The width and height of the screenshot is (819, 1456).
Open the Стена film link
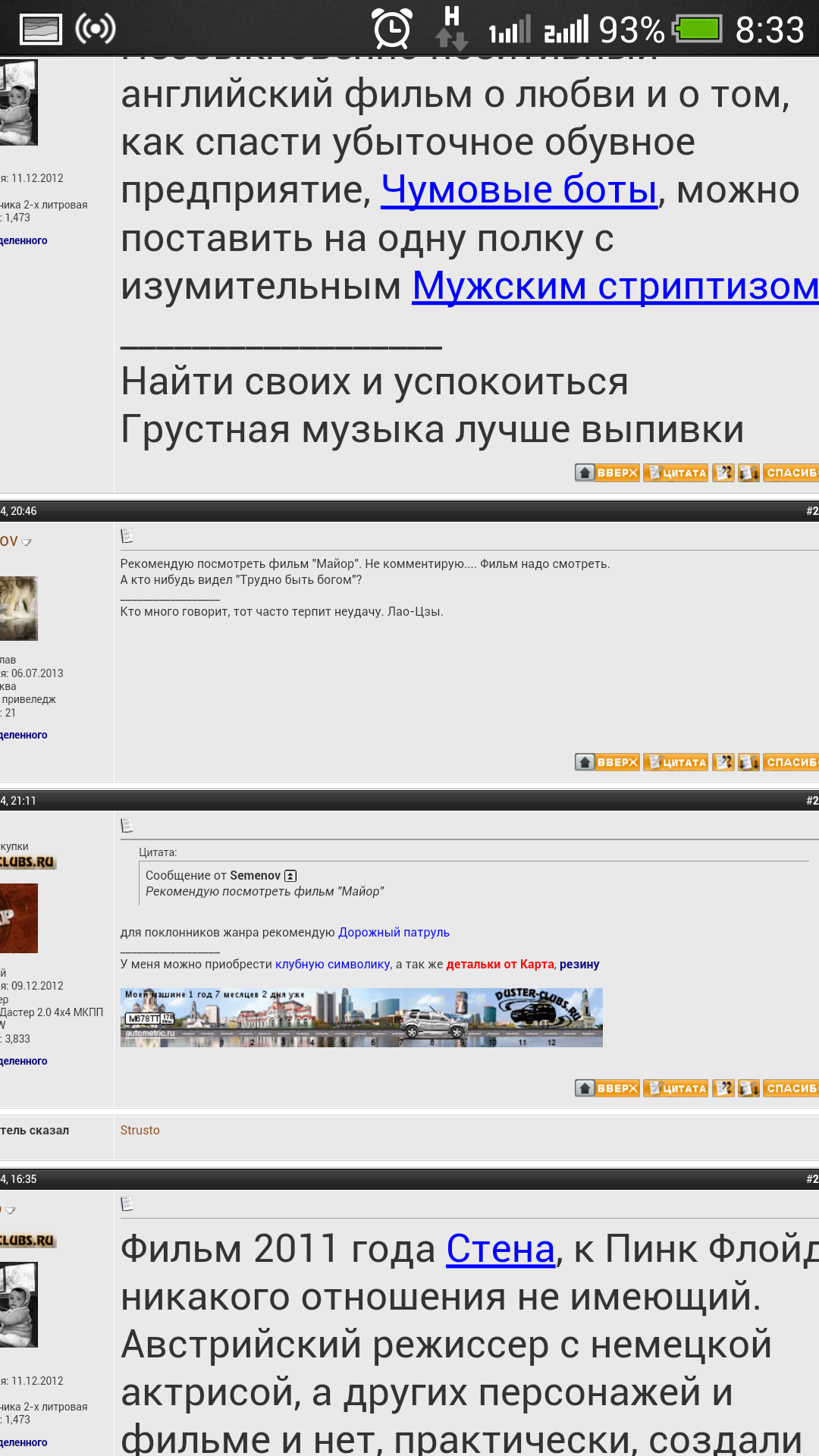500,1249
